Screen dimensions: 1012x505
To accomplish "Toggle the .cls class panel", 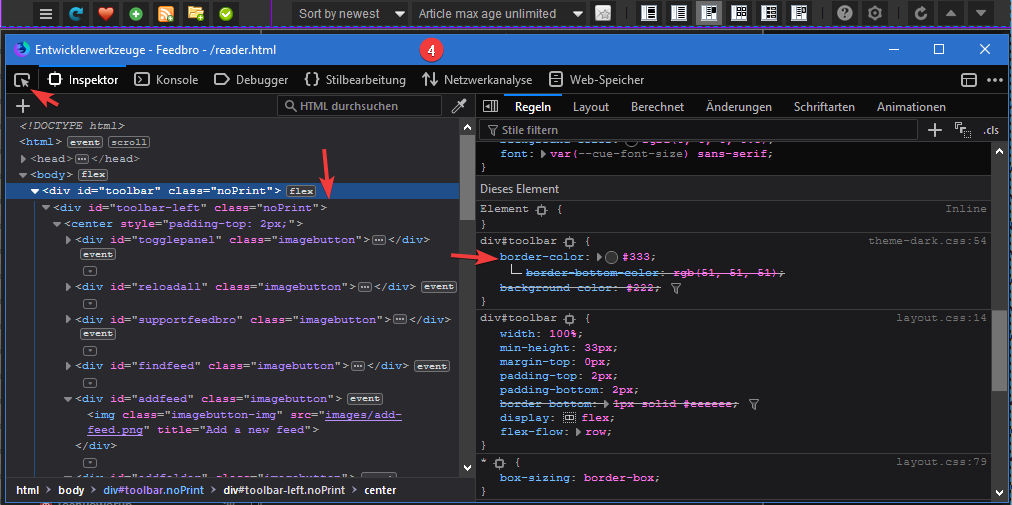I will pos(990,130).
